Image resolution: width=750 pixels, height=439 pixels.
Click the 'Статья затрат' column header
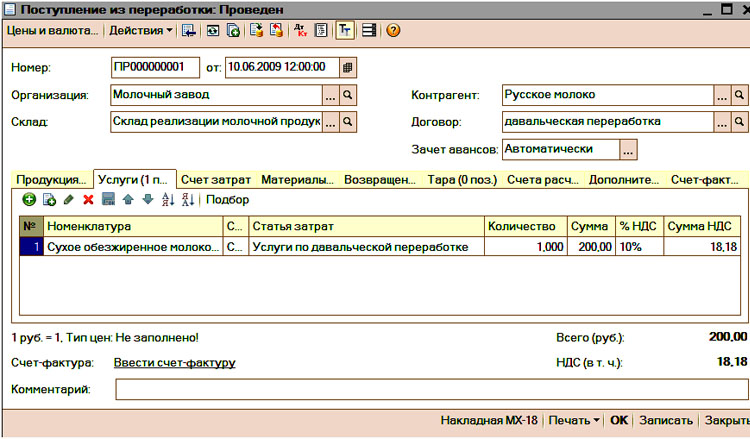(366, 226)
